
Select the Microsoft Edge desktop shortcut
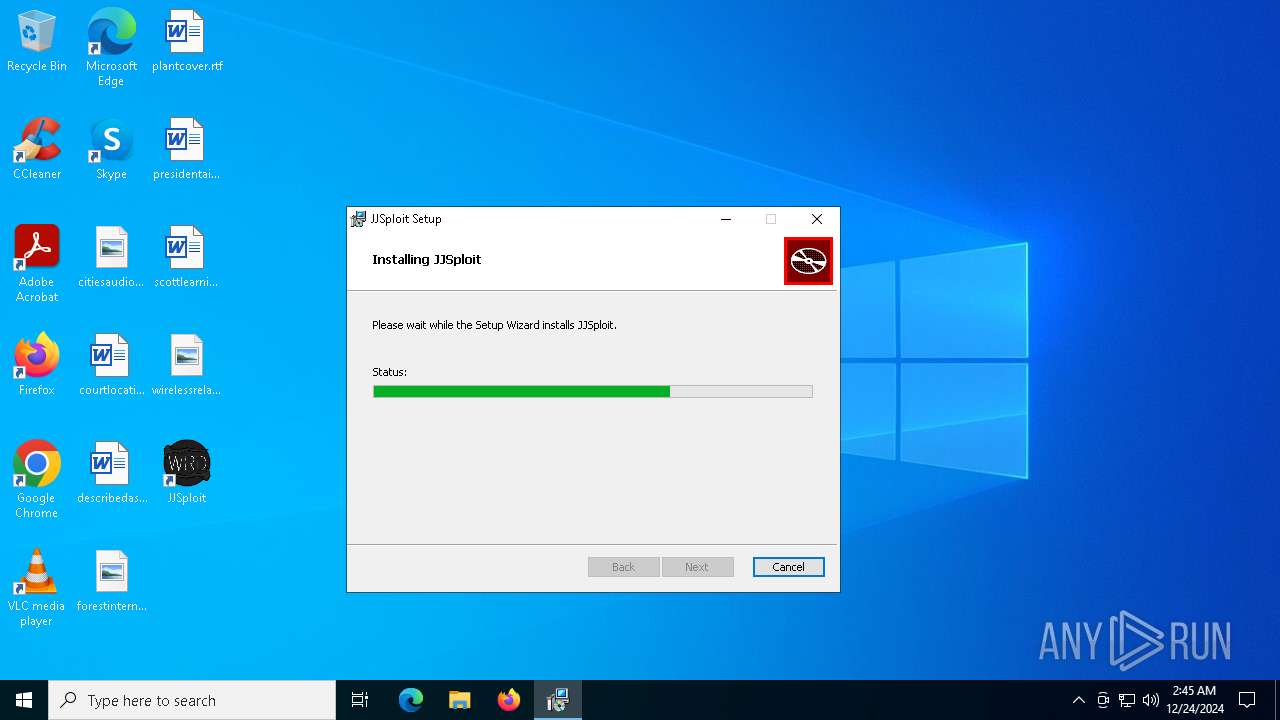pyautogui.click(x=111, y=48)
